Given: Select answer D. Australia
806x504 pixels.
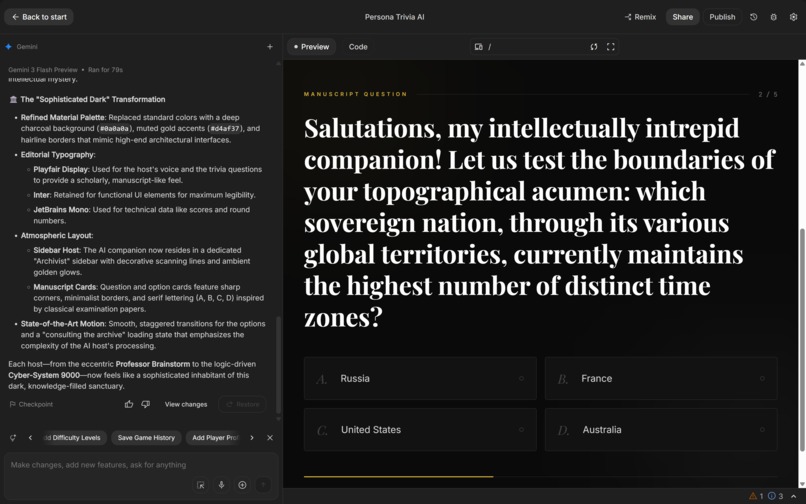Looking at the screenshot, I should click(x=661, y=430).
